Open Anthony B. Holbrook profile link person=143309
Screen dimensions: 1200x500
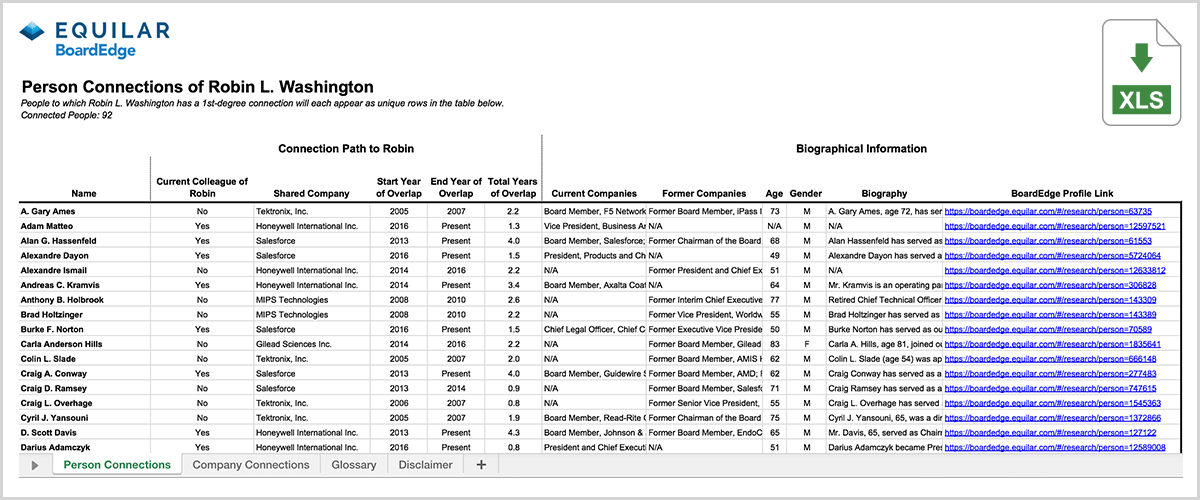pyautogui.click(x=1051, y=300)
